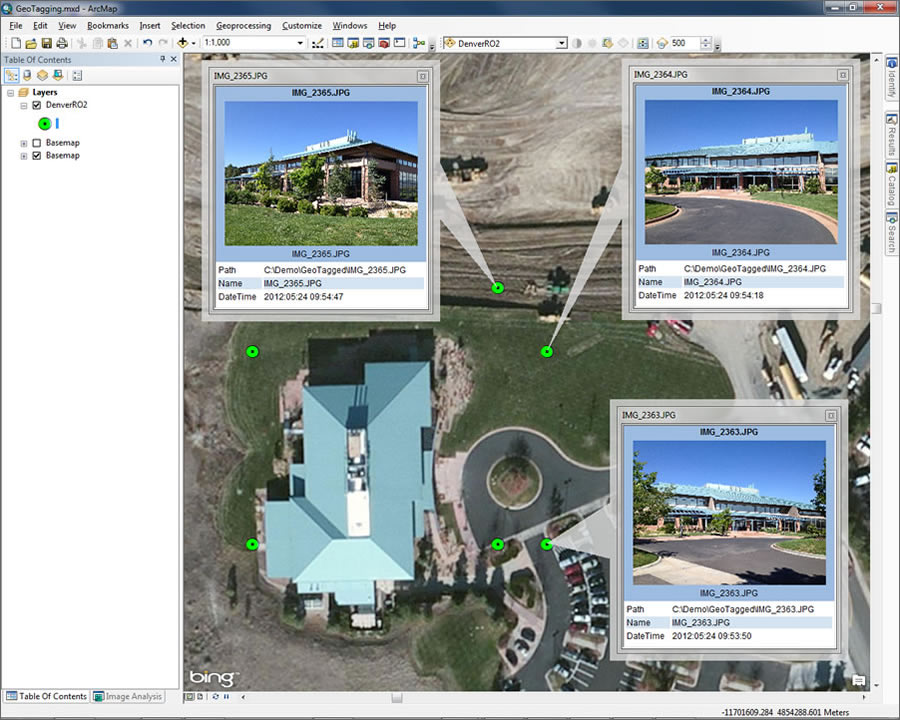The height and width of the screenshot is (720, 900).
Task: Click the Add Data button
Action: 183,43
